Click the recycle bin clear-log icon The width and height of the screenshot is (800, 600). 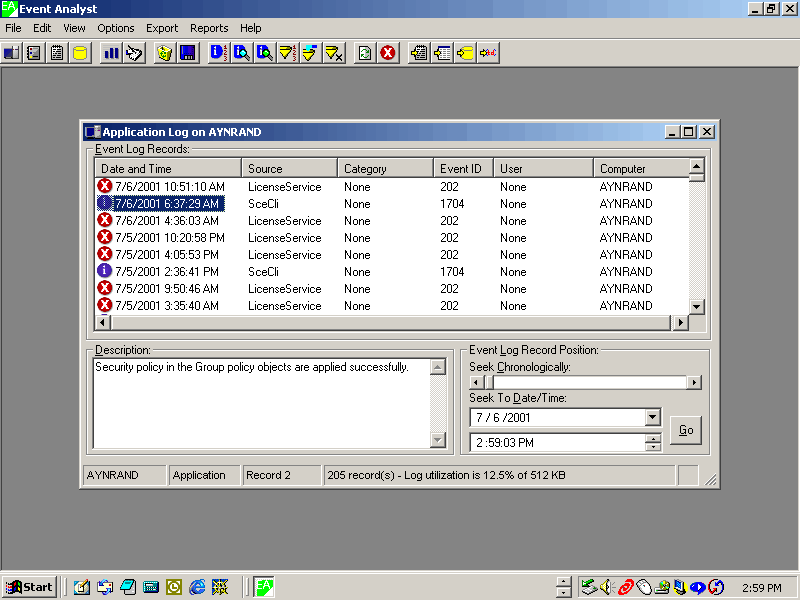click(x=164, y=53)
